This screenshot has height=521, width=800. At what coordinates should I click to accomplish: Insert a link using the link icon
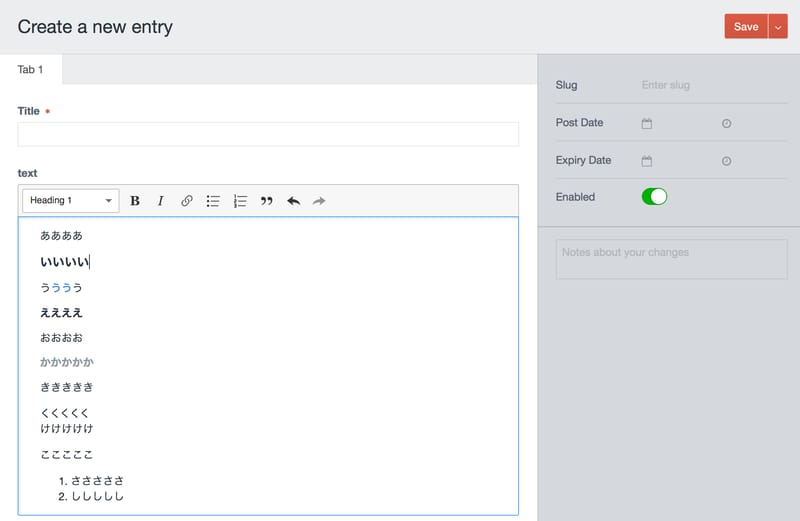click(x=187, y=201)
